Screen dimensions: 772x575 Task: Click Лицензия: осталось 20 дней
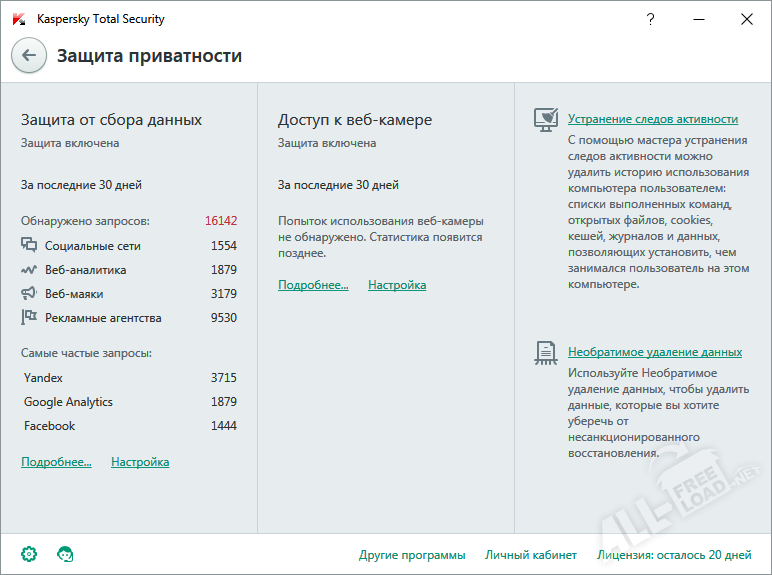(x=674, y=555)
